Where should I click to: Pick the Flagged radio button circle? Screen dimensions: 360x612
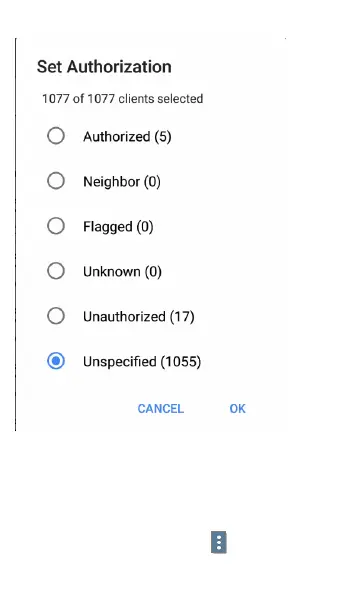tap(56, 226)
